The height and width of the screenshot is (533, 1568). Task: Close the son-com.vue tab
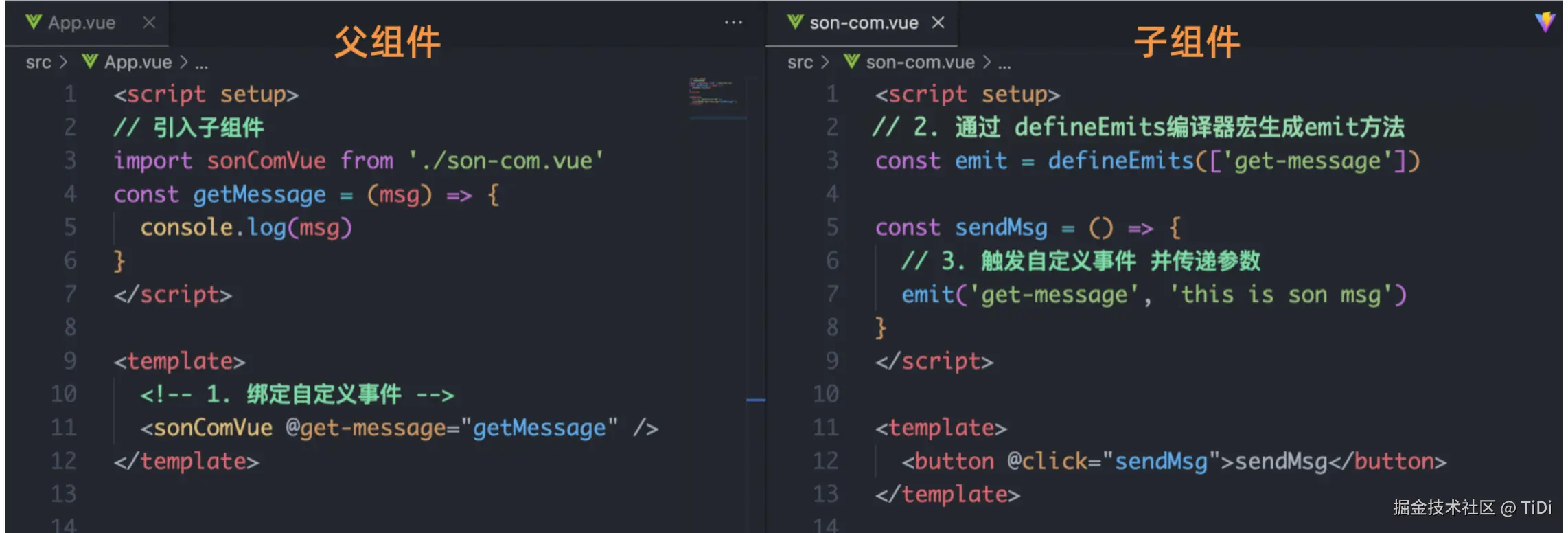(938, 23)
